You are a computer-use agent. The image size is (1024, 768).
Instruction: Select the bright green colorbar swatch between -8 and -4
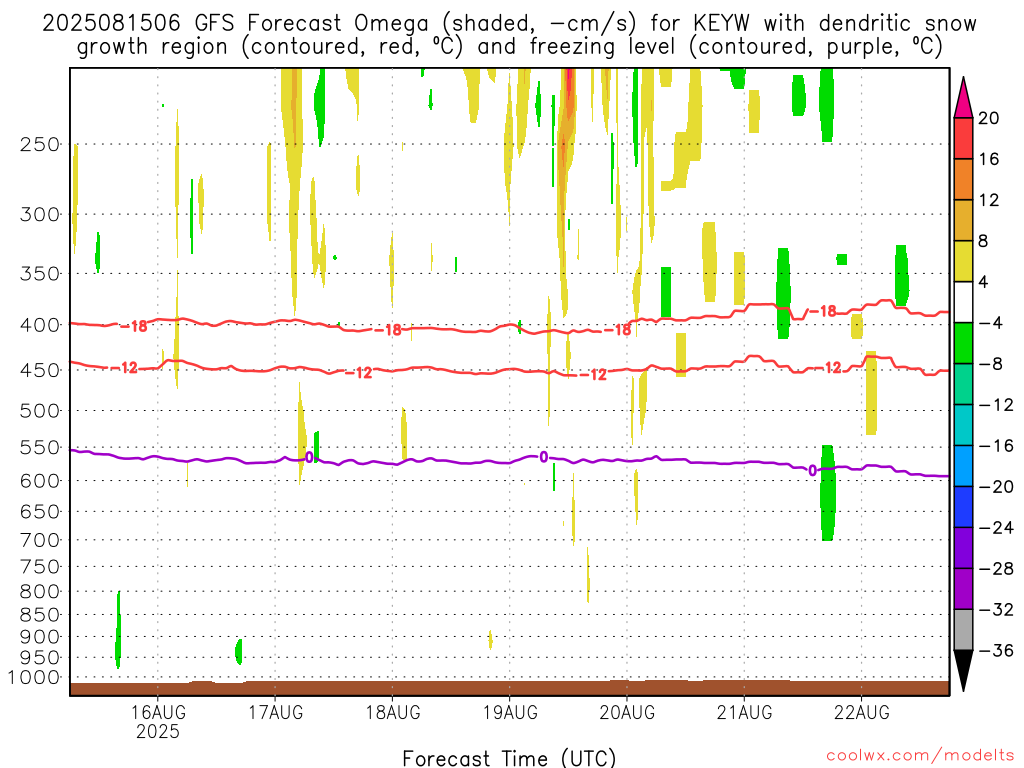click(x=963, y=344)
